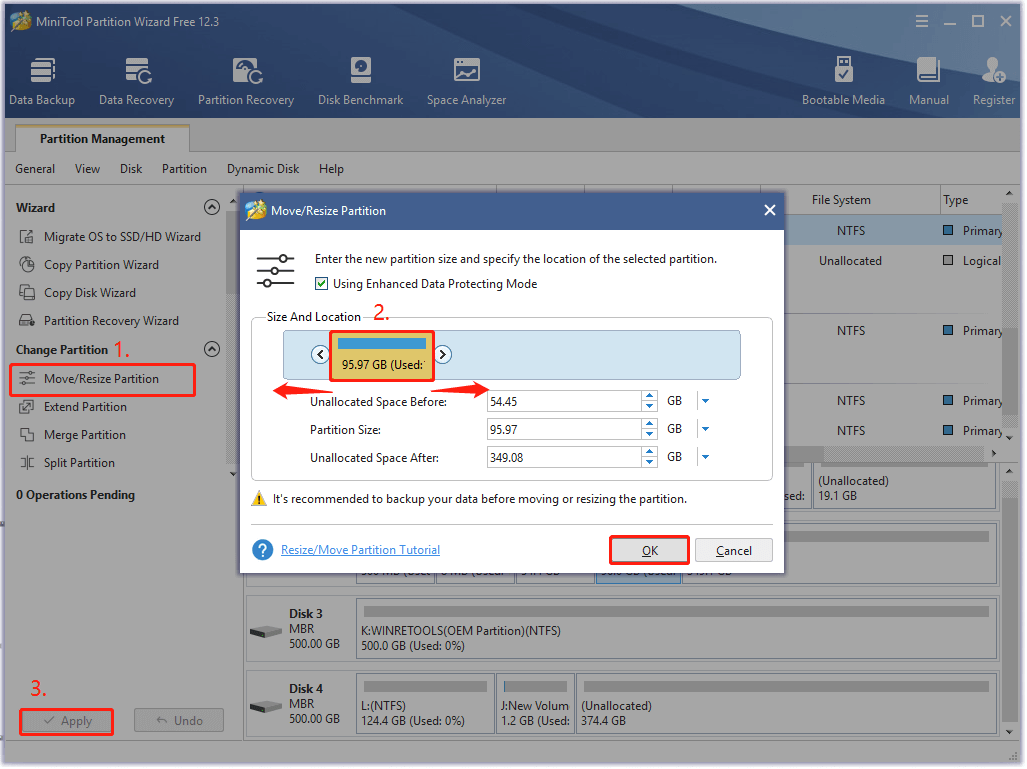Collapse the Wizard section
Image resolution: width=1027 pixels, height=769 pixels.
click(x=212, y=207)
